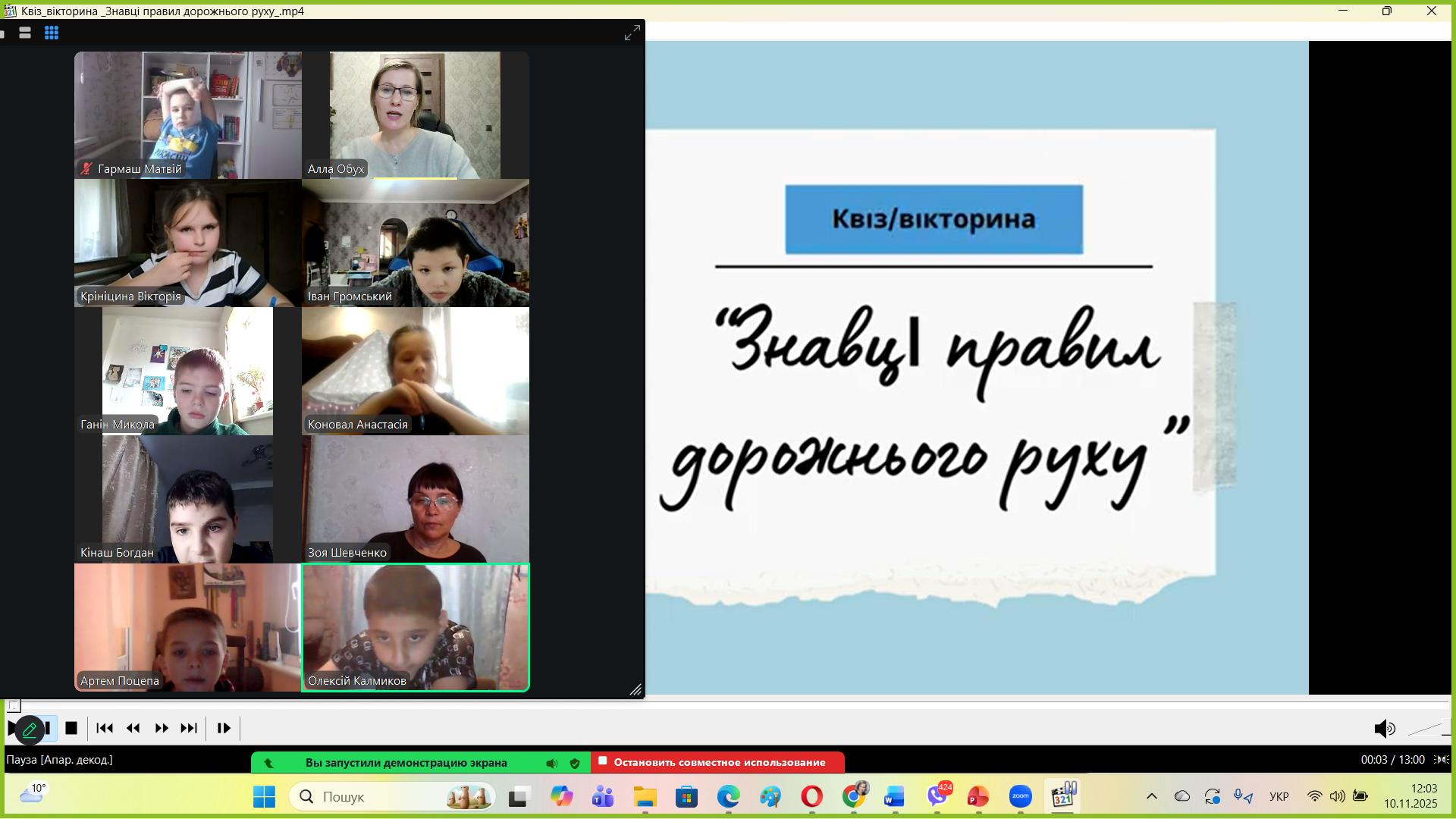The image size is (1456, 819).
Task: Skip to previous track
Action: [105, 728]
